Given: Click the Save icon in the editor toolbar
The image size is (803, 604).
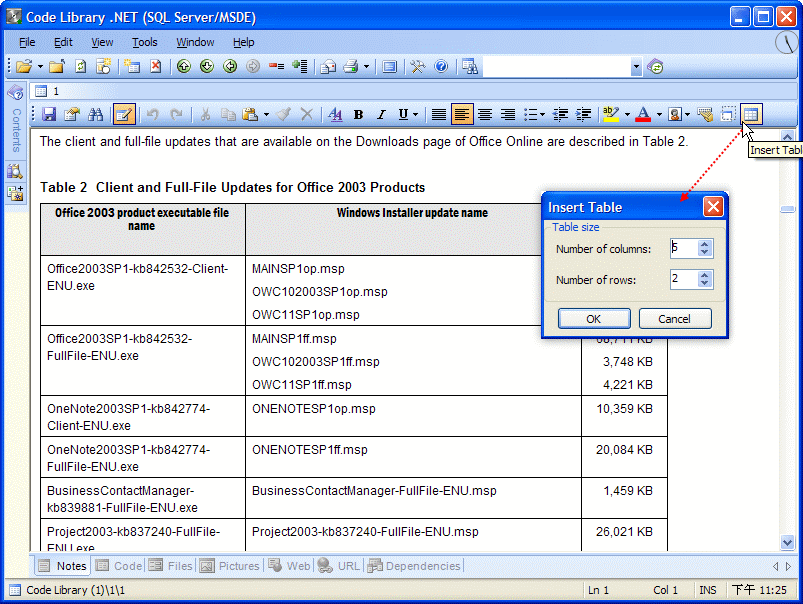Looking at the screenshot, I should coord(49,114).
